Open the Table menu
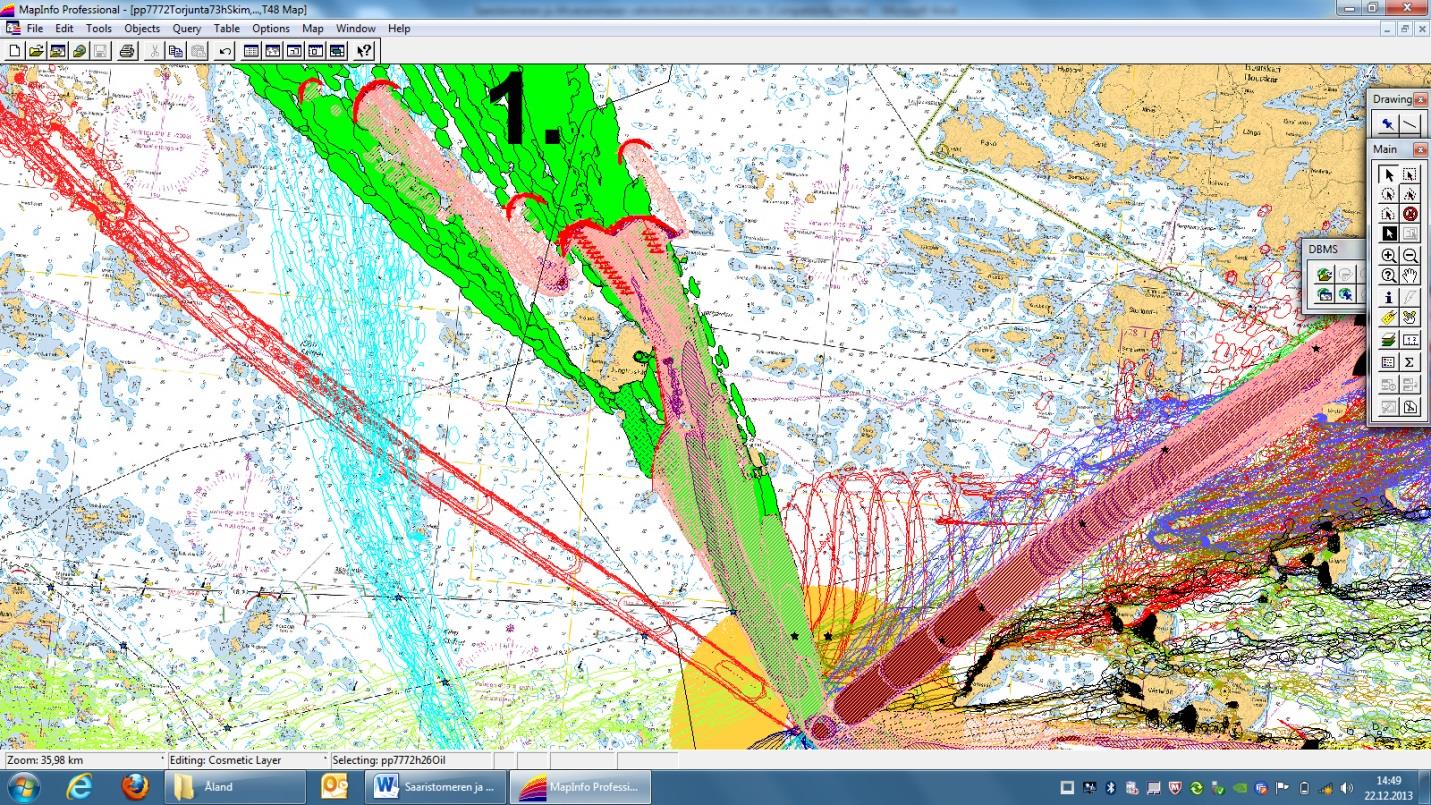 click(227, 29)
